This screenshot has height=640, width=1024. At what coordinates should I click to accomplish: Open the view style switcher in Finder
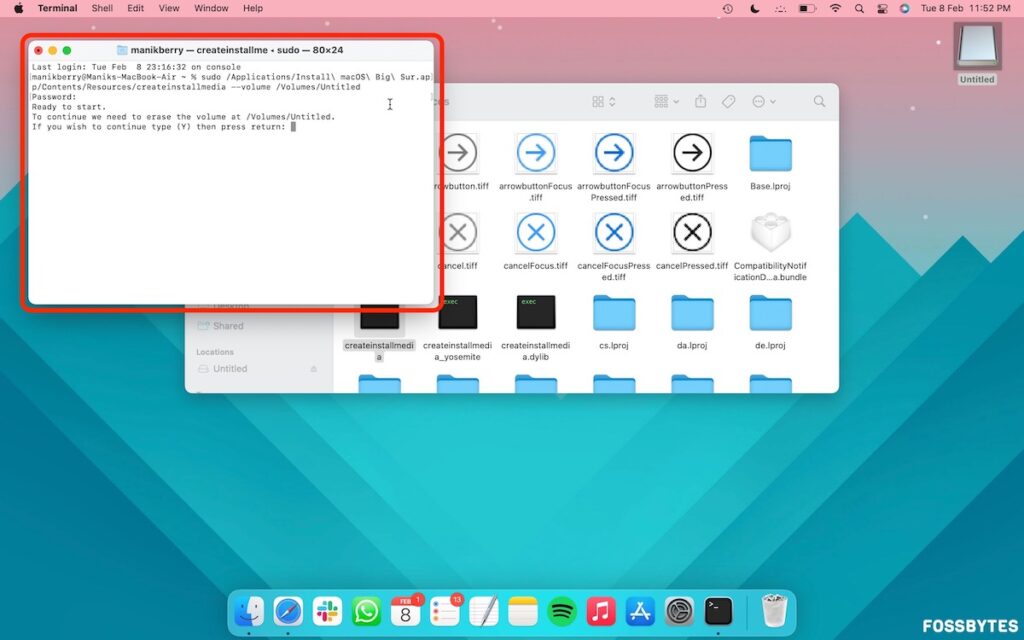point(599,100)
